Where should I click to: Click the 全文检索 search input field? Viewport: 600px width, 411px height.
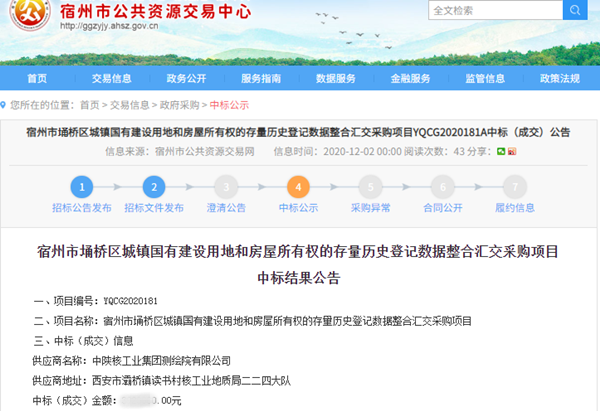pos(492,11)
